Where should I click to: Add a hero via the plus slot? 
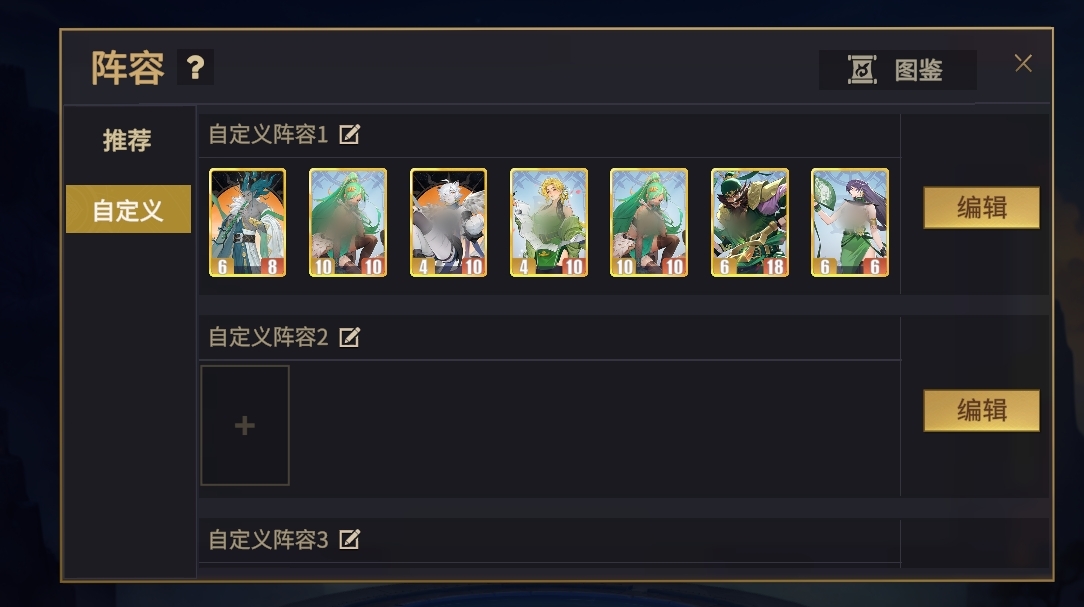[x=245, y=425]
